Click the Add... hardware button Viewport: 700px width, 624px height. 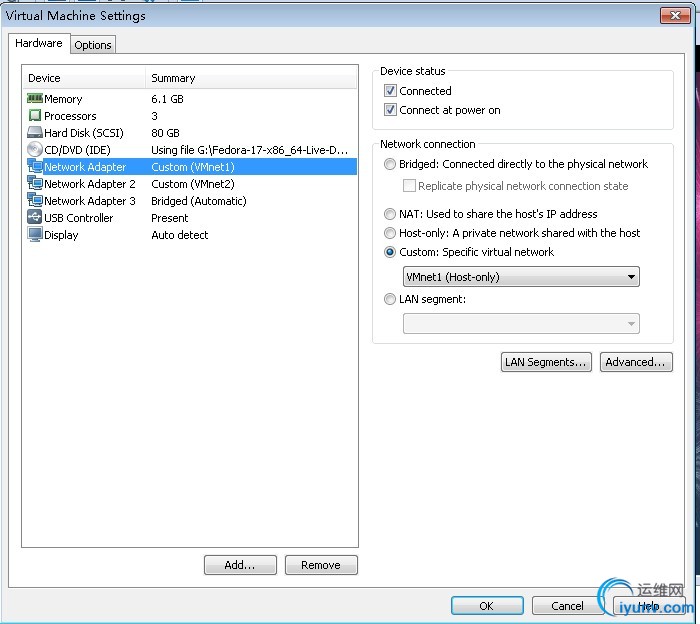[x=240, y=565]
